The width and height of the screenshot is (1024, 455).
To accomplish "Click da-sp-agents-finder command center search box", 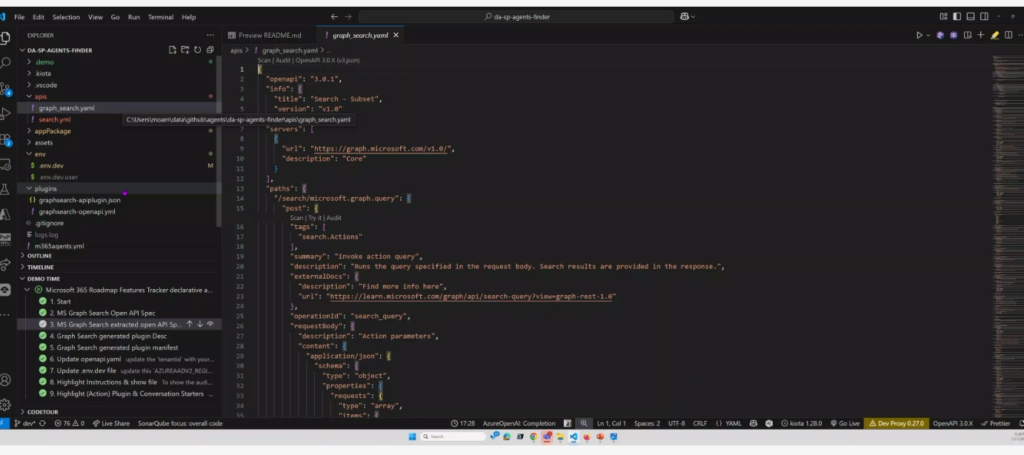I will click(x=516, y=17).
